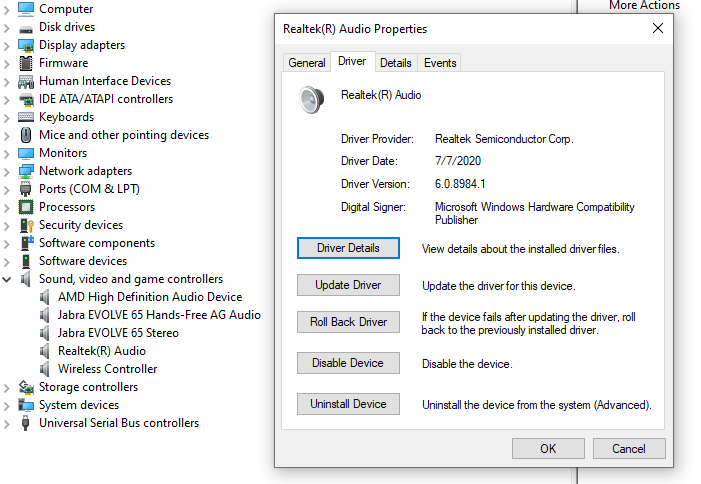Image resolution: width=701 pixels, height=484 pixels.
Task: Click the Sound, video and game controllers icon
Action: pos(25,279)
